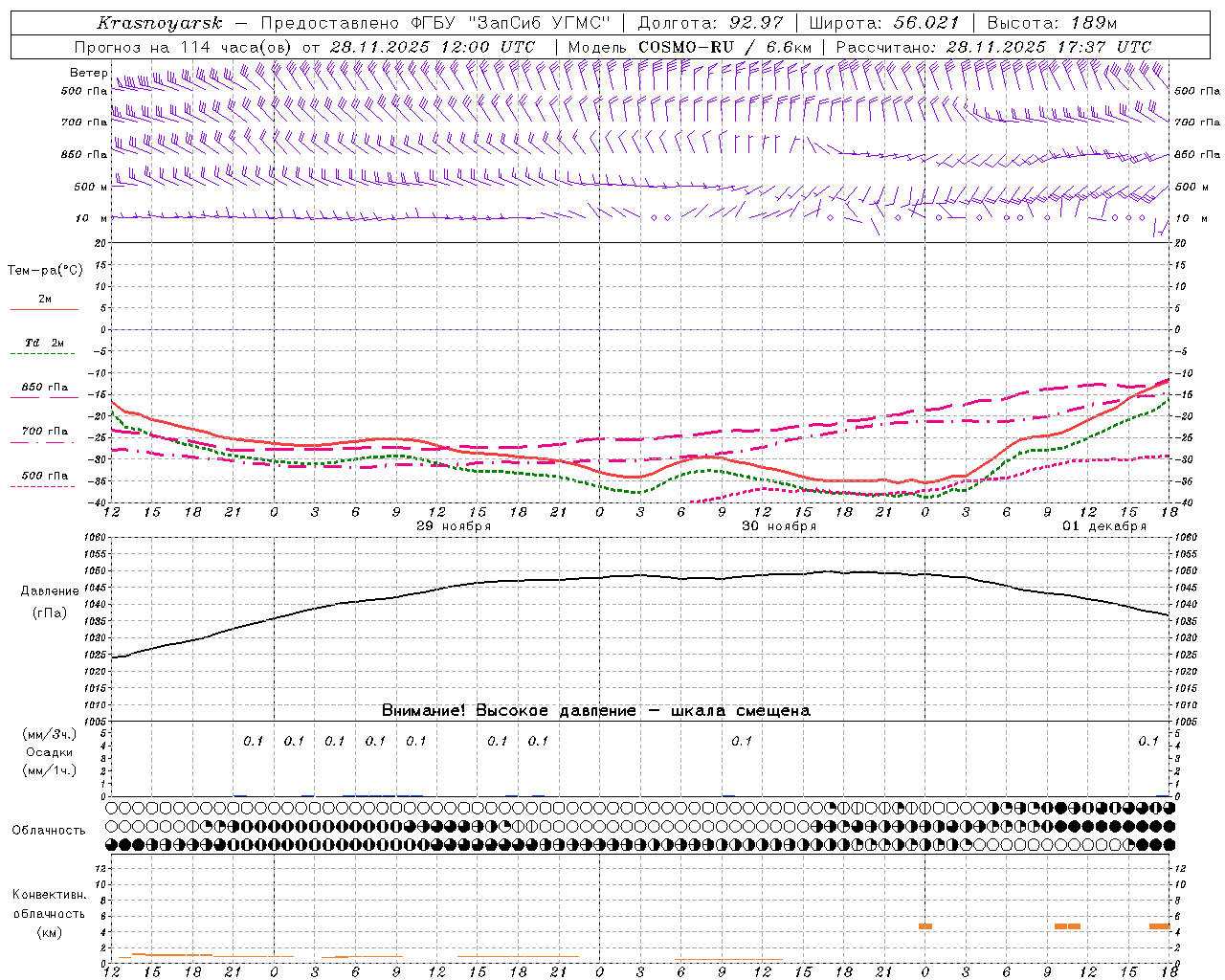The width and height of the screenshot is (1225, 980).
Task: Click the 'Рассчитано: 28.11.2025 17:37 UTC' timestamp
Action: pos(993,47)
